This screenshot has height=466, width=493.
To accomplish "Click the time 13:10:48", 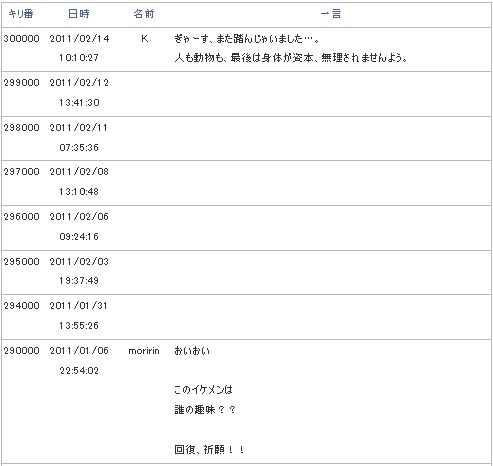I will click(79, 192).
